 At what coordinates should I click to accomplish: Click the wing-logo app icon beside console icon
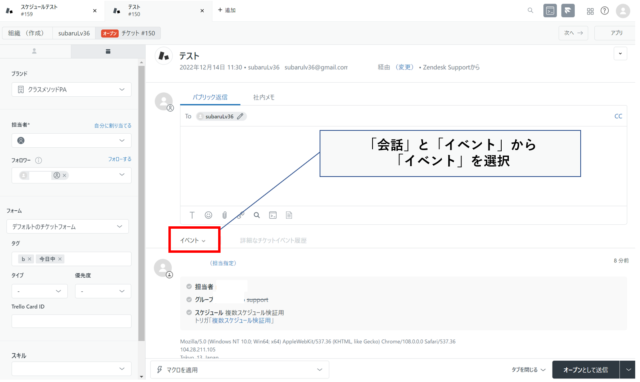point(568,11)
